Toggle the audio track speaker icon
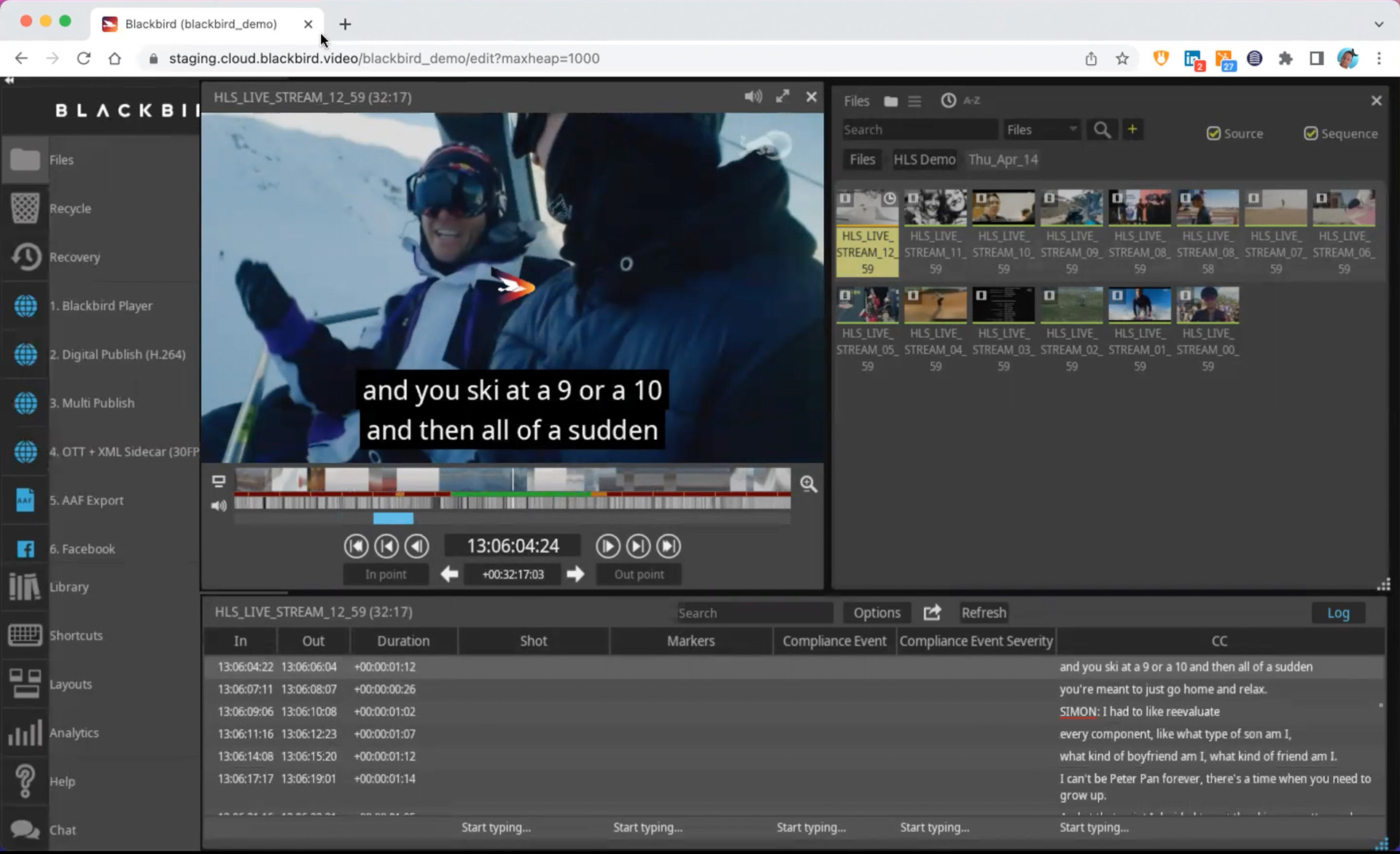This screenshot has height=854, width=1400. point(218,505)
